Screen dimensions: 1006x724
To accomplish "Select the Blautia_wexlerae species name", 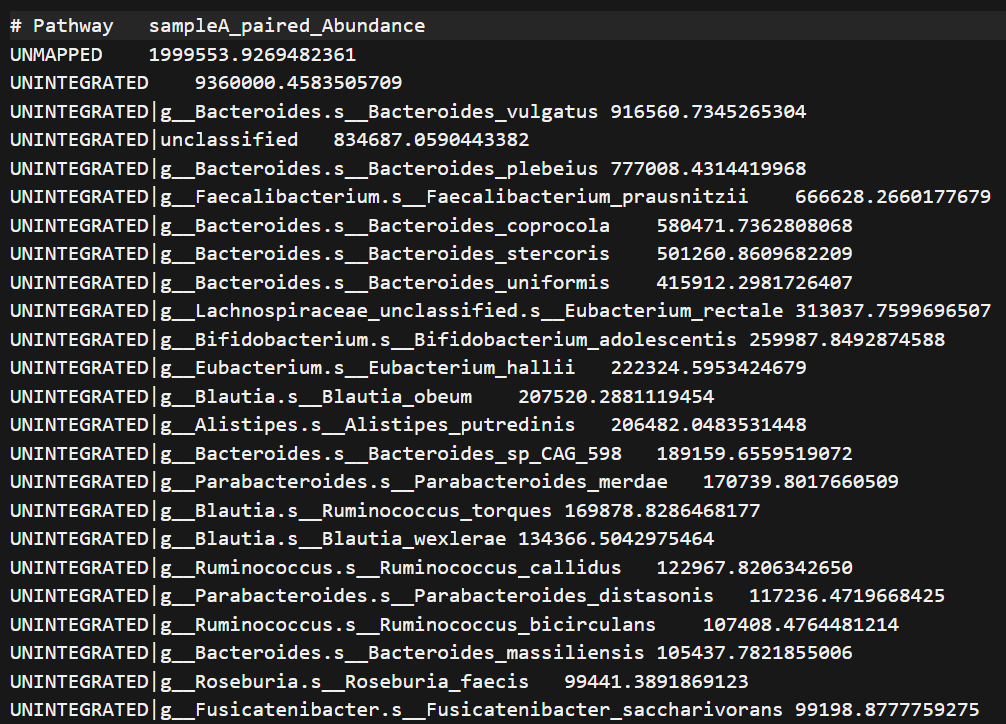I will (414, 539).
